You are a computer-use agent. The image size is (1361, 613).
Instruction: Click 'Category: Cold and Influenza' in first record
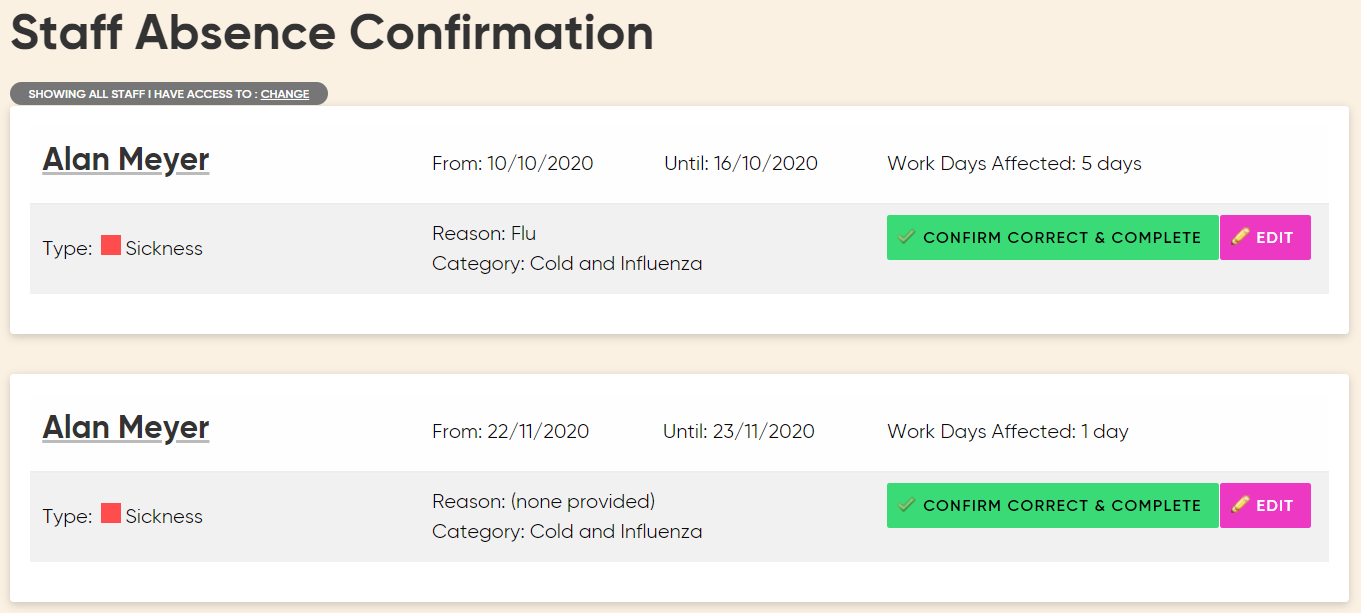coord(567,264)
